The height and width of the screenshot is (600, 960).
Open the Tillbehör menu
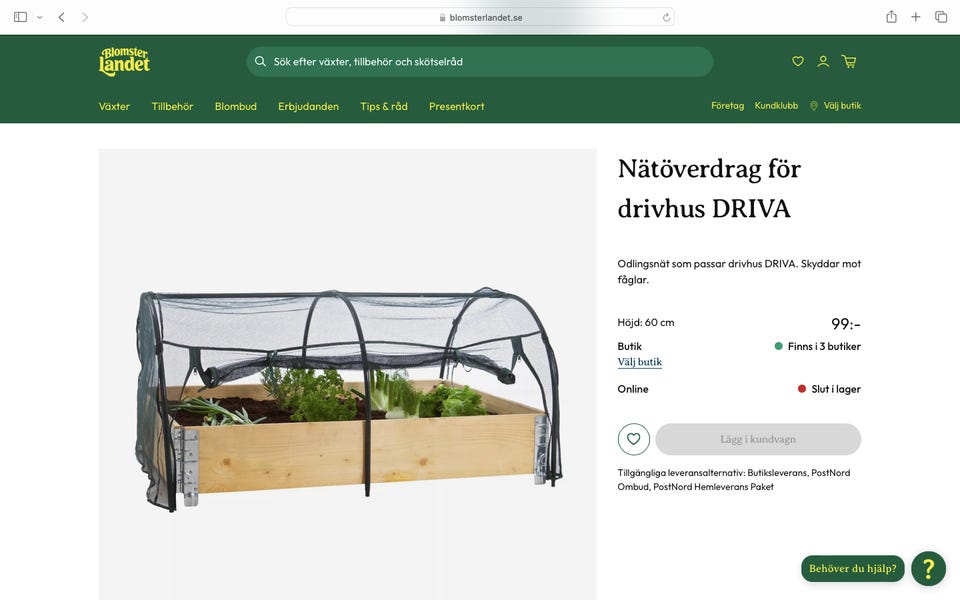(x=172, y=107)
